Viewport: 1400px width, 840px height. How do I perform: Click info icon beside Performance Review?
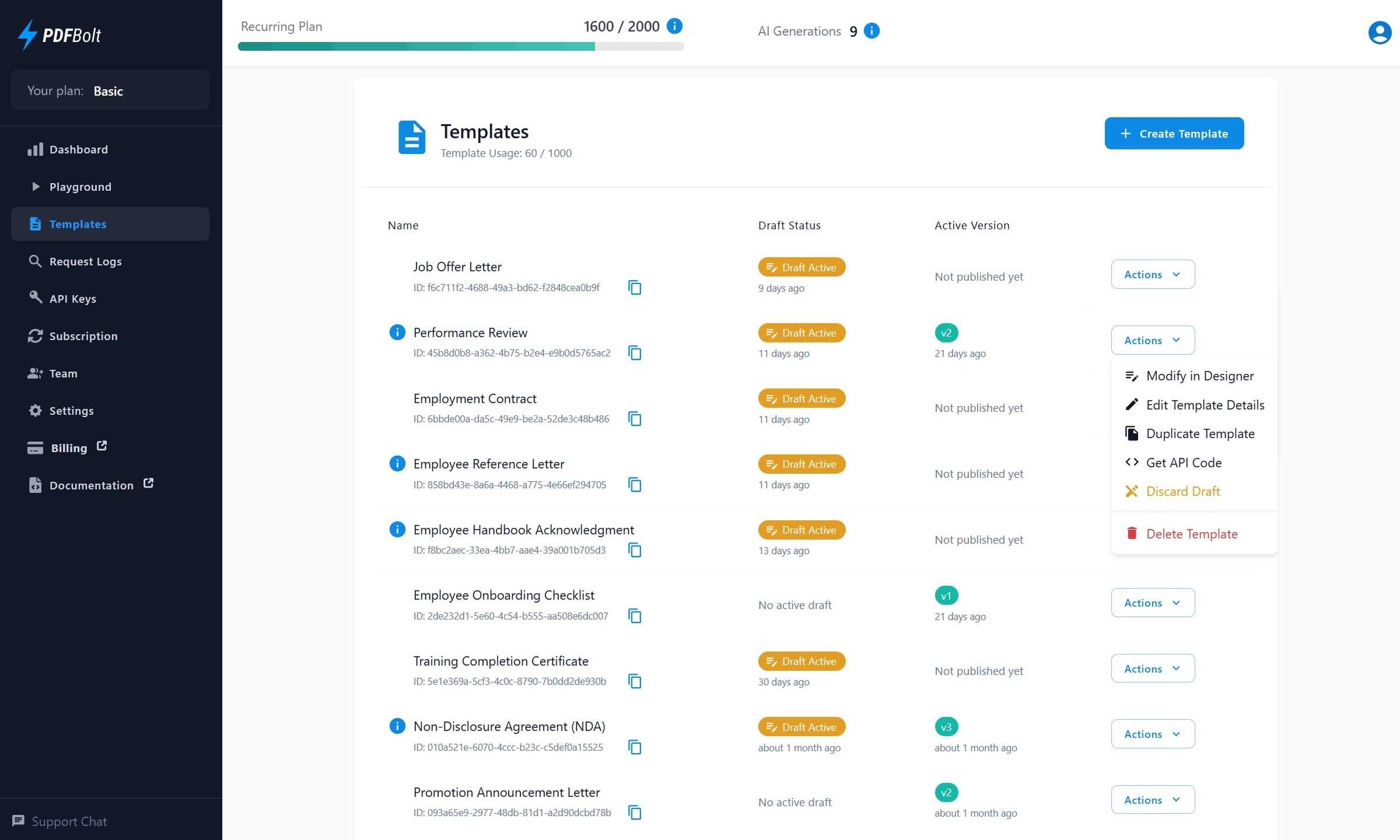pos(397,332)
